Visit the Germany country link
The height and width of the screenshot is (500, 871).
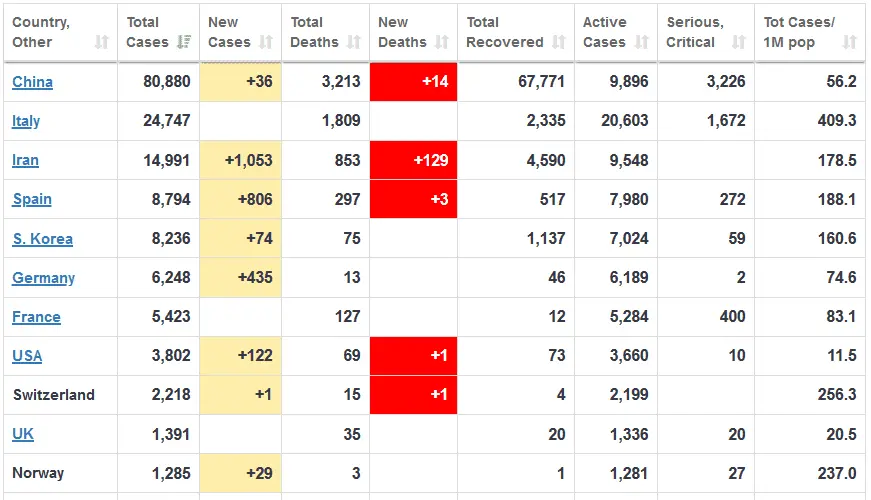(x=43, y=278)
